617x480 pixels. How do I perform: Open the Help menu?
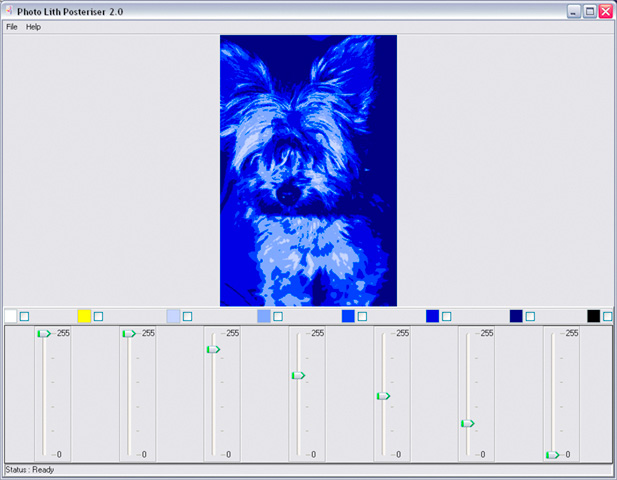click(33, 27)
